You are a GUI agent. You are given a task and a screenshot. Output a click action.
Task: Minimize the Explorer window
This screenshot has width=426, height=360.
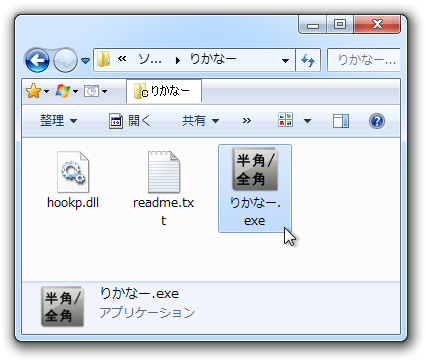pos(313,25)
